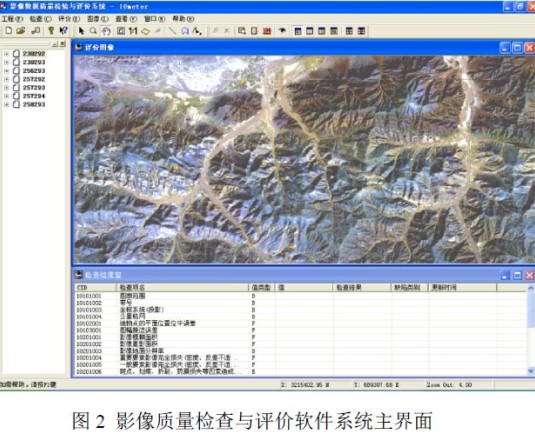The image size is (535, 434).
Task: Select the arrow pointer tool
Action: coord(81,31)
